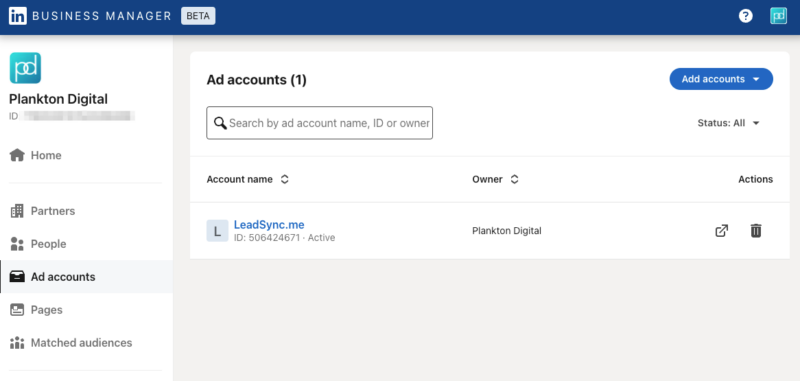Screen dimensions: 800x381
Task: Click the Ad accounts box icon
Action: point(17,276)
